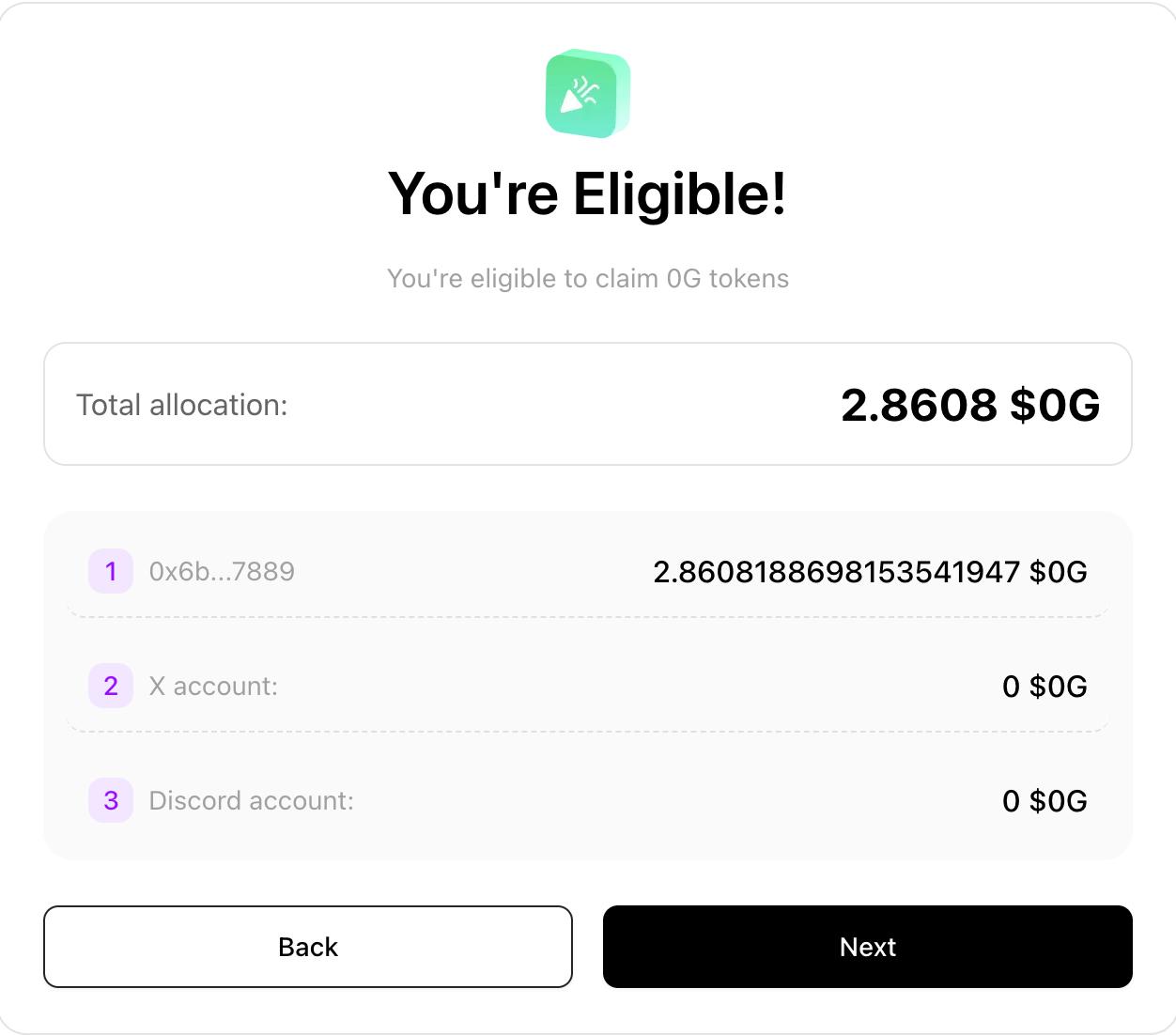Click the wallet allocation row

point(588,571)
